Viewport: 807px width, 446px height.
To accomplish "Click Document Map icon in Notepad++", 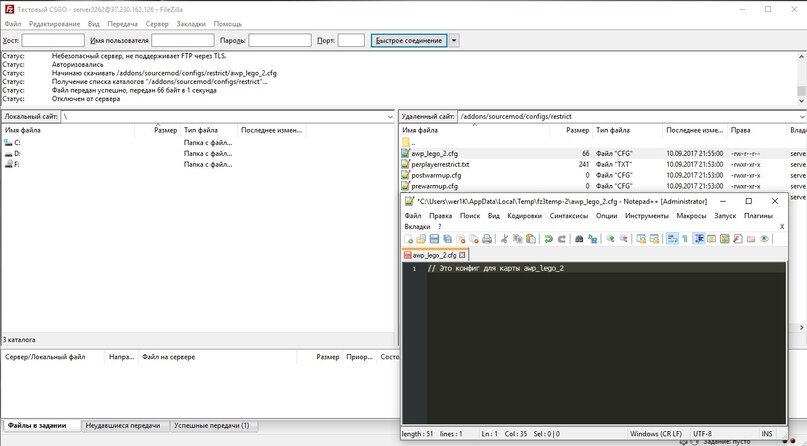I will point(725,239).
